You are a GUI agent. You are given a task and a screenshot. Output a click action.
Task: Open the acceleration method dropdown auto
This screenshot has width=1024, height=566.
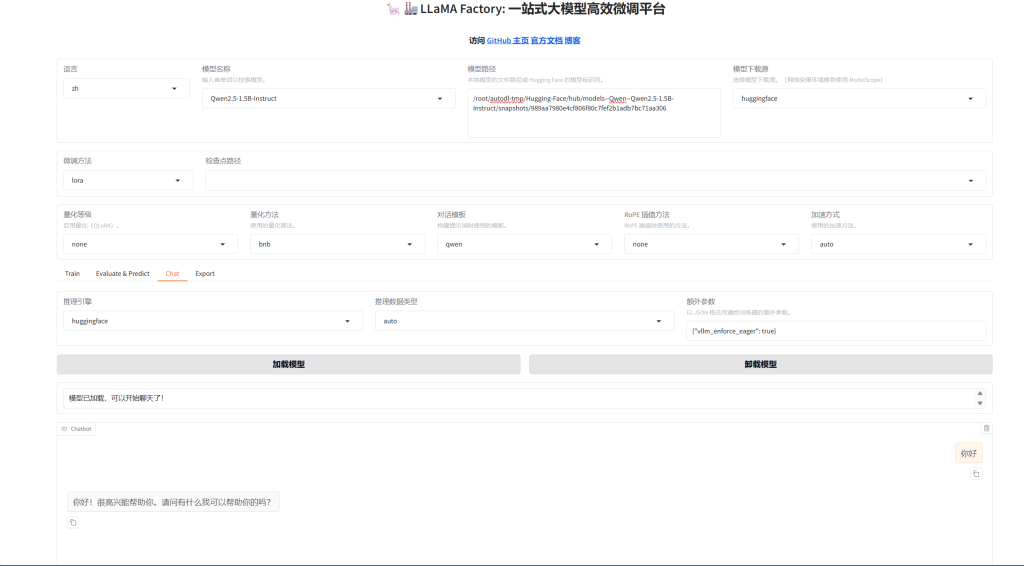[898, 244]
